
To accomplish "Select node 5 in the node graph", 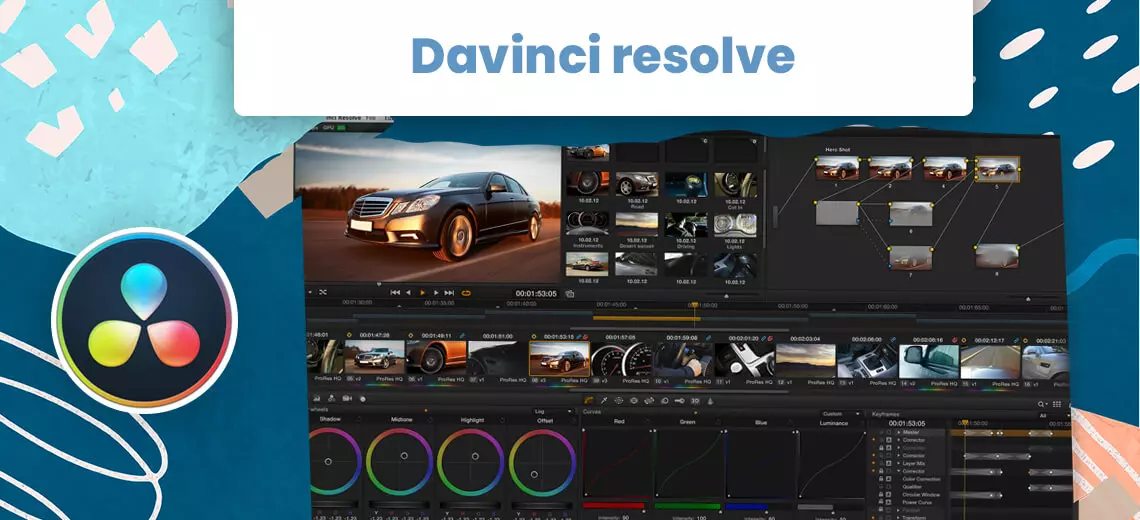I will click(996, 169).
